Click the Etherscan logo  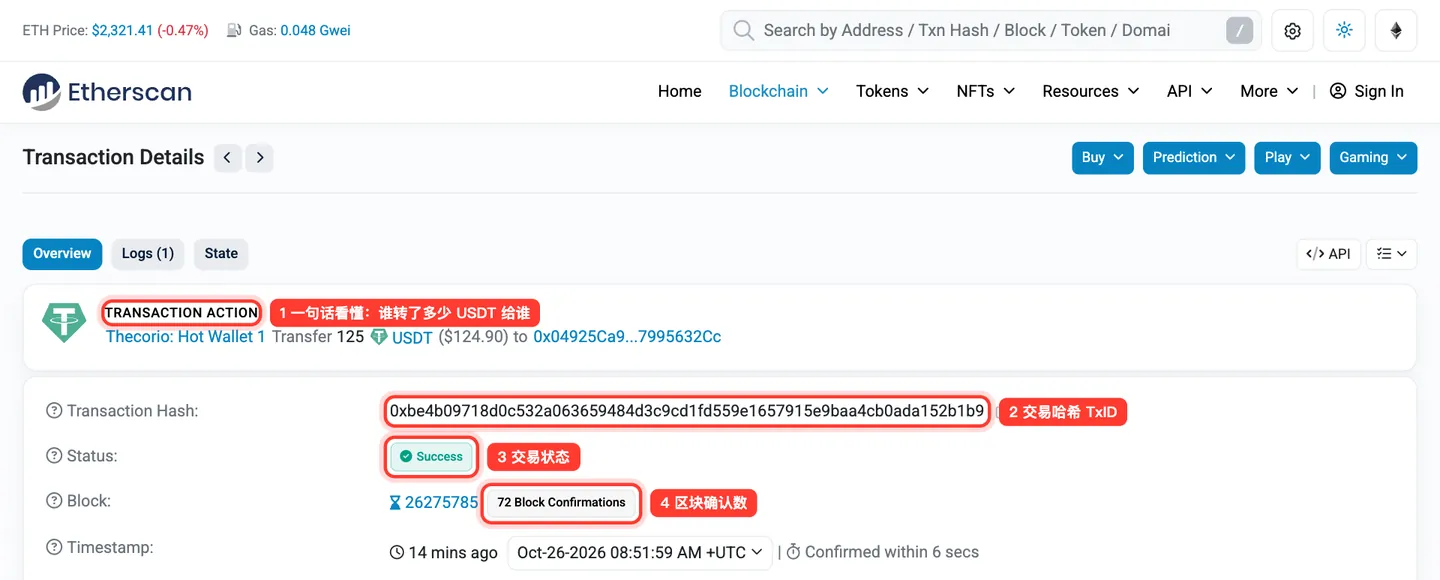(107, 92)
